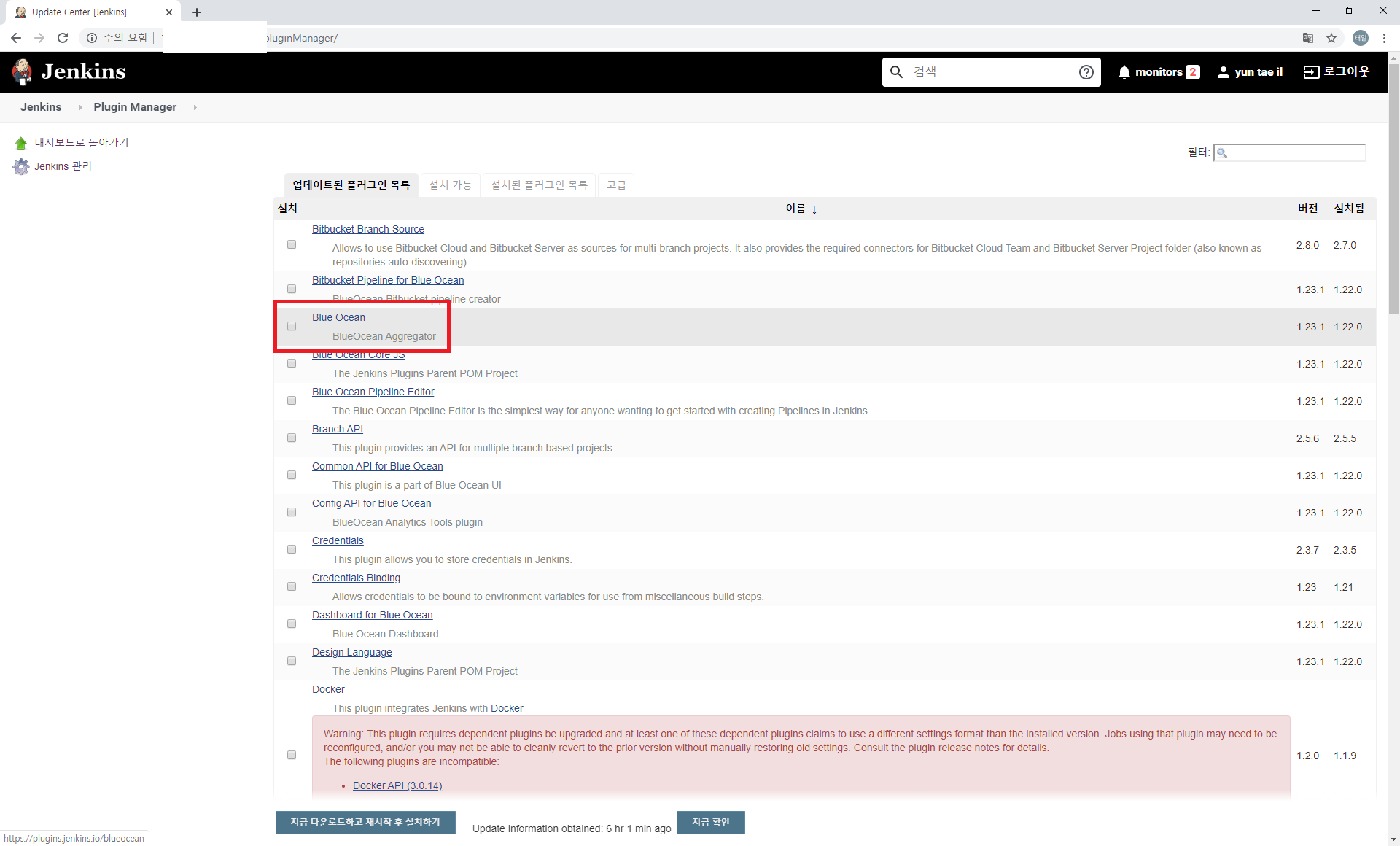The height and width of the screenshot is (846, 1400).
Task: Open search help question mark icon
Action: [1086, 71]
